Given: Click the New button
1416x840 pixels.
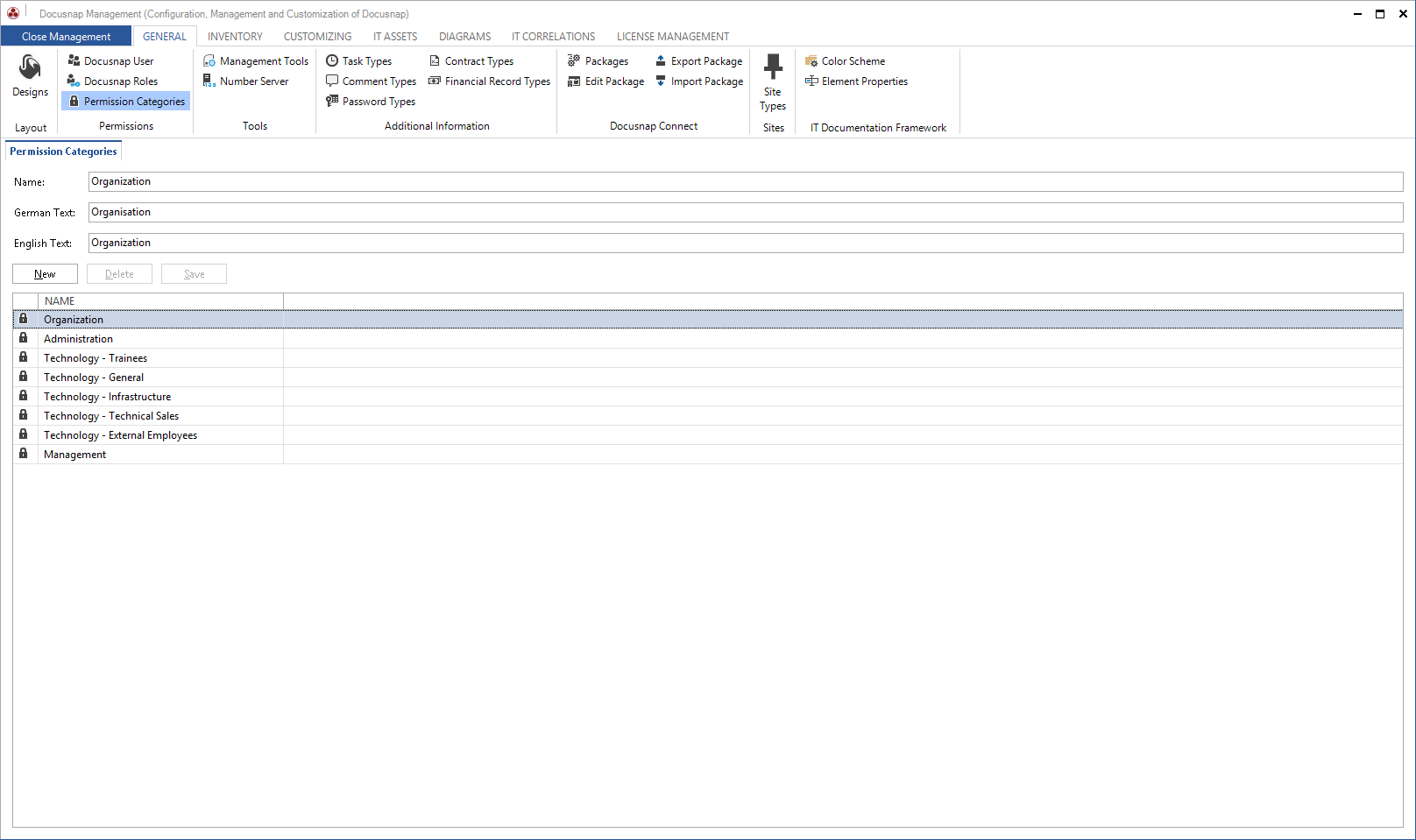Looking at the screenshot, I should click(45, 274).
